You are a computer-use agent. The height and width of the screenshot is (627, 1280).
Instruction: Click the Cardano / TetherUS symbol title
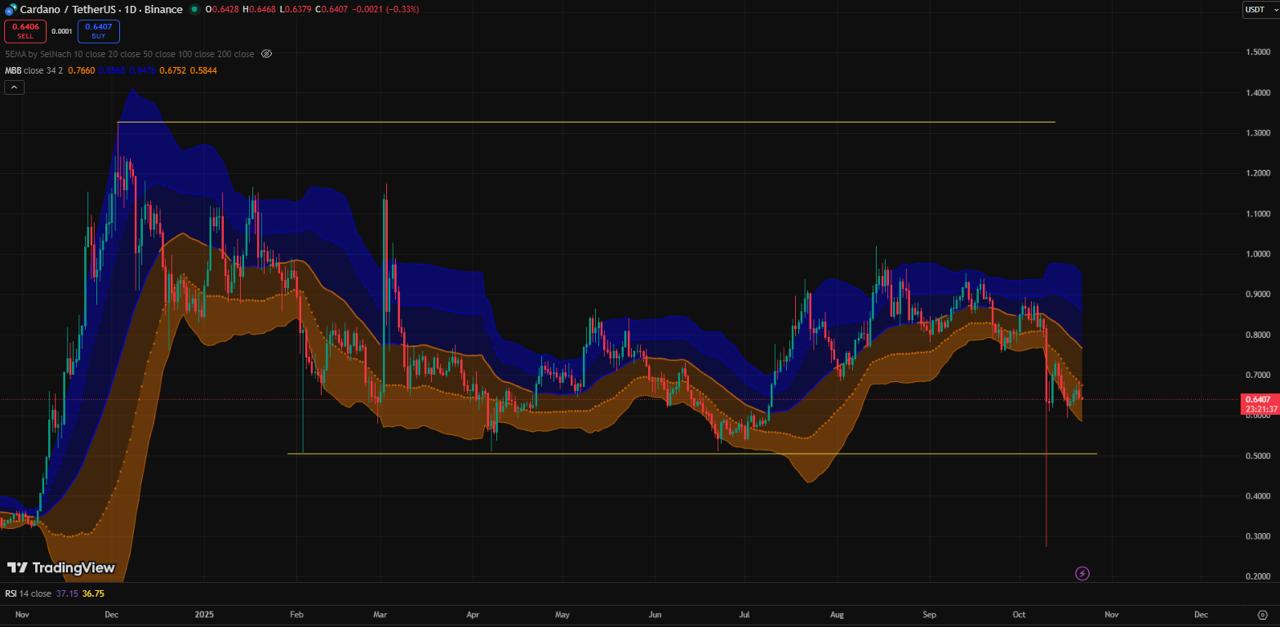(x=100, y=9)
